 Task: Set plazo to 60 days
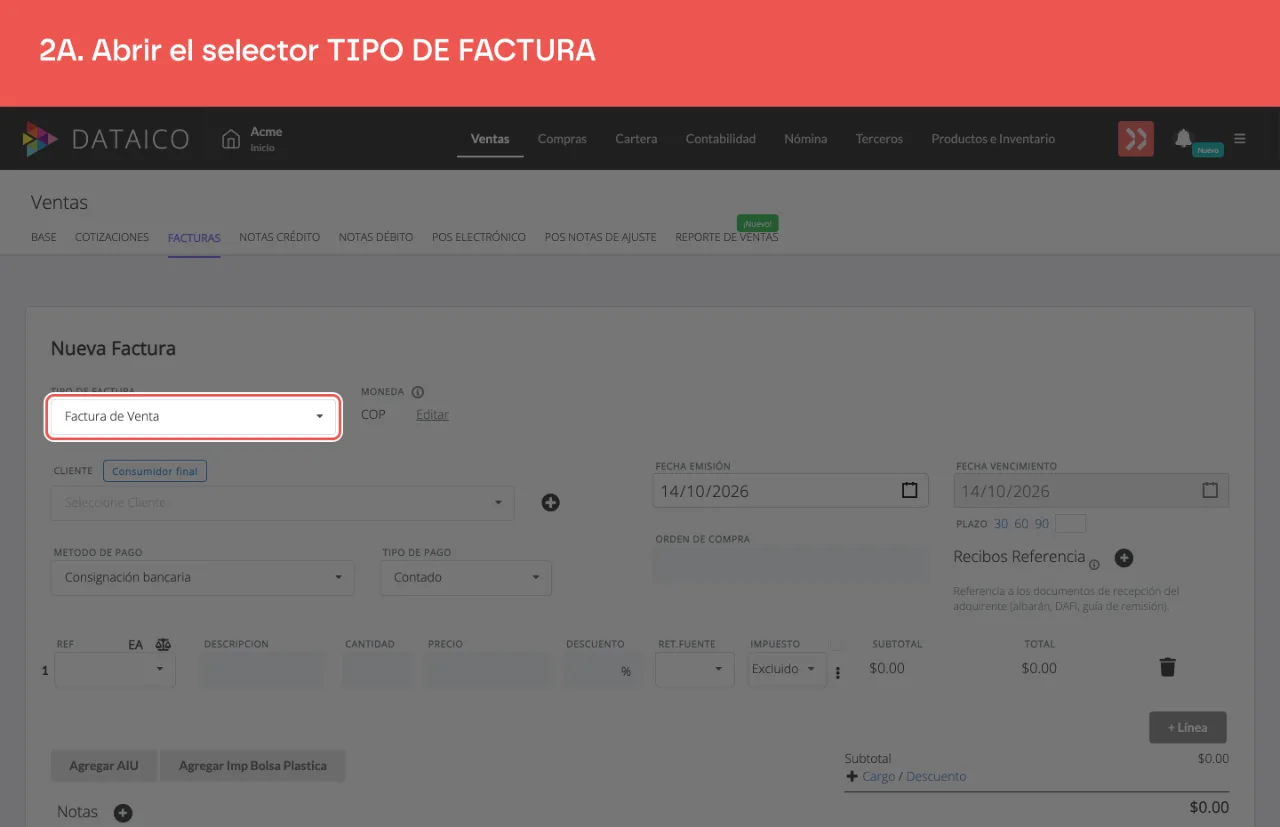coord(1021,524)
